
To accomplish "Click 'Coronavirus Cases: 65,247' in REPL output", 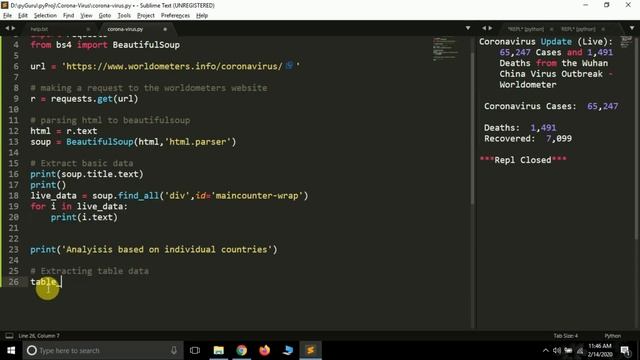I will pyautogui.click(x=551, y=106).
